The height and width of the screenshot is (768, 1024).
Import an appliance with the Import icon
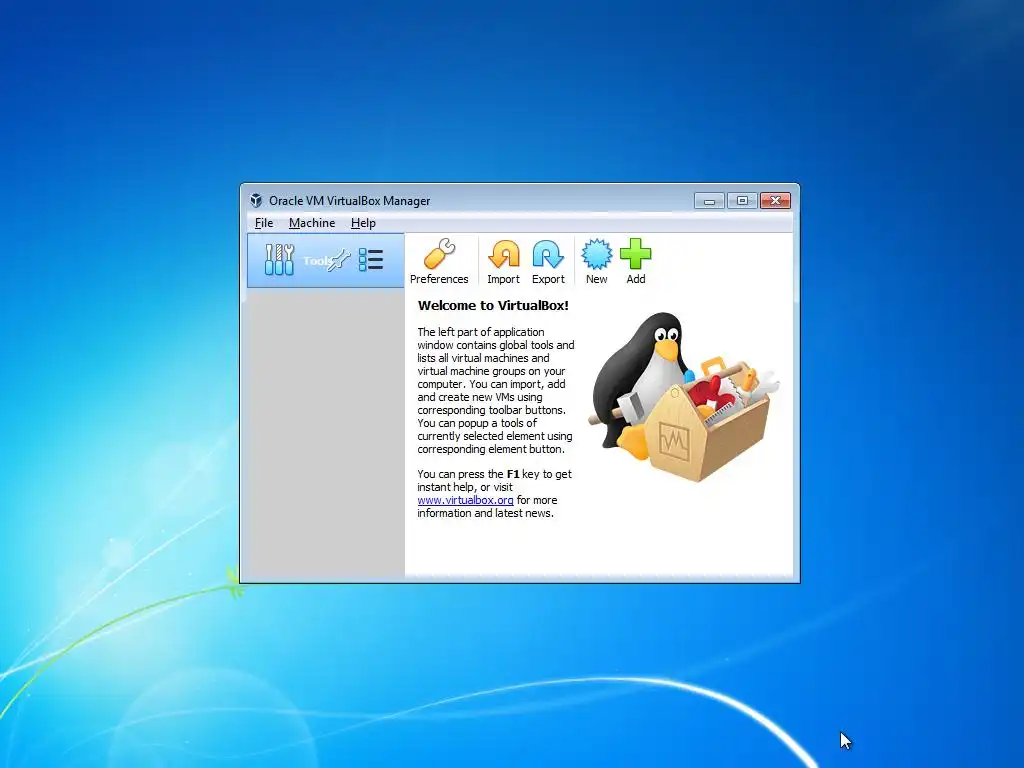coord(504,261)
